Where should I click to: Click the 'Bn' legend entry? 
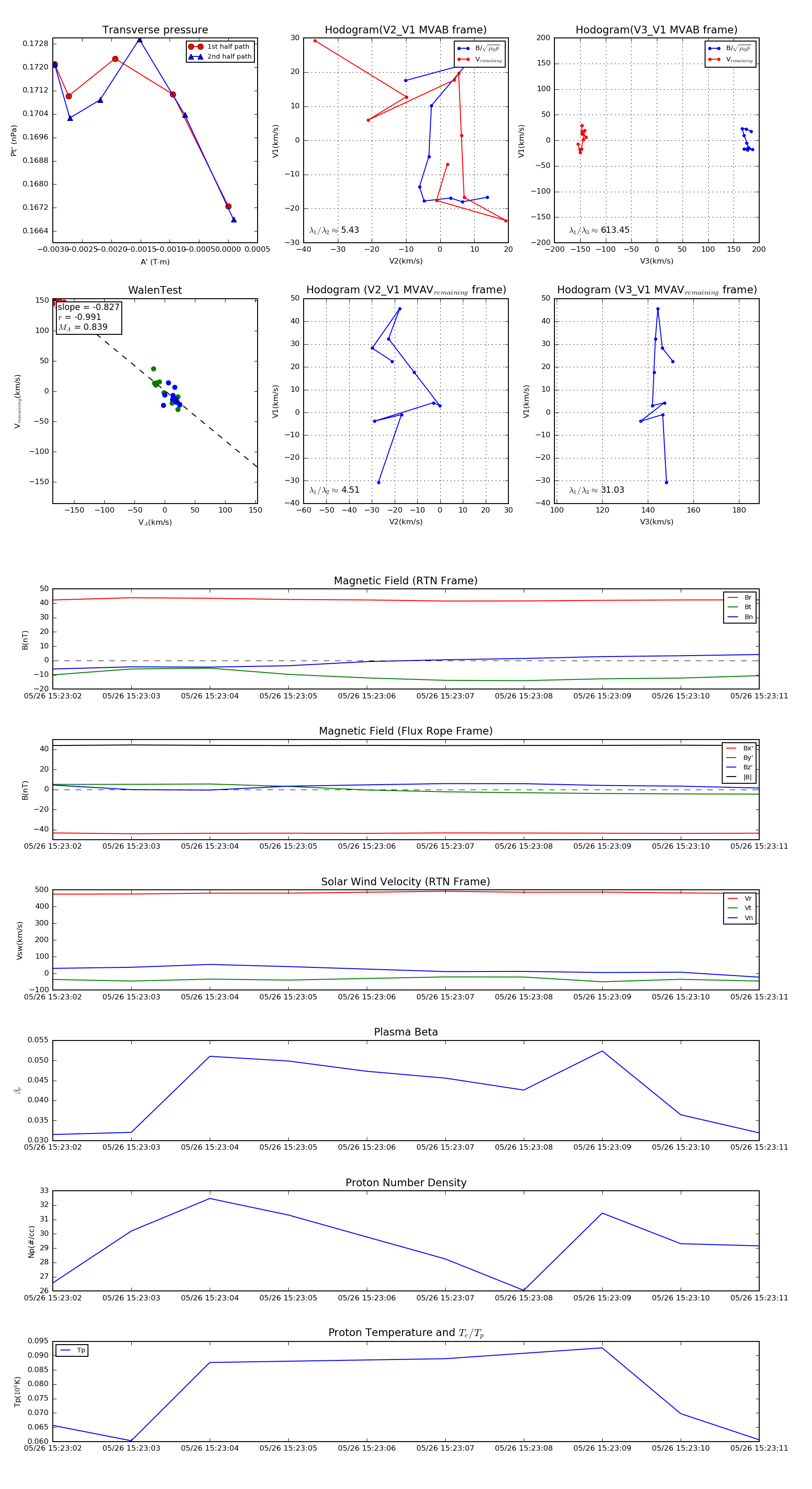(x=740, y=617)
